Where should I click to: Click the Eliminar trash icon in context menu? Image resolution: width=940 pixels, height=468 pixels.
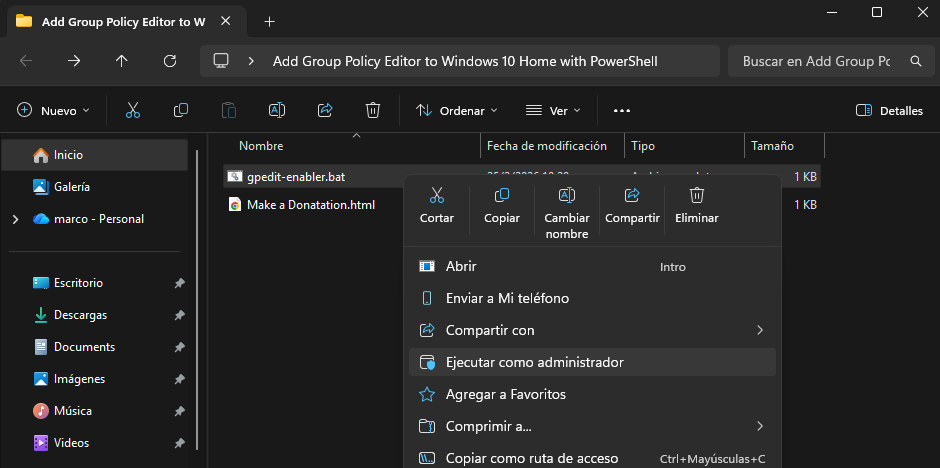(697, 196)
